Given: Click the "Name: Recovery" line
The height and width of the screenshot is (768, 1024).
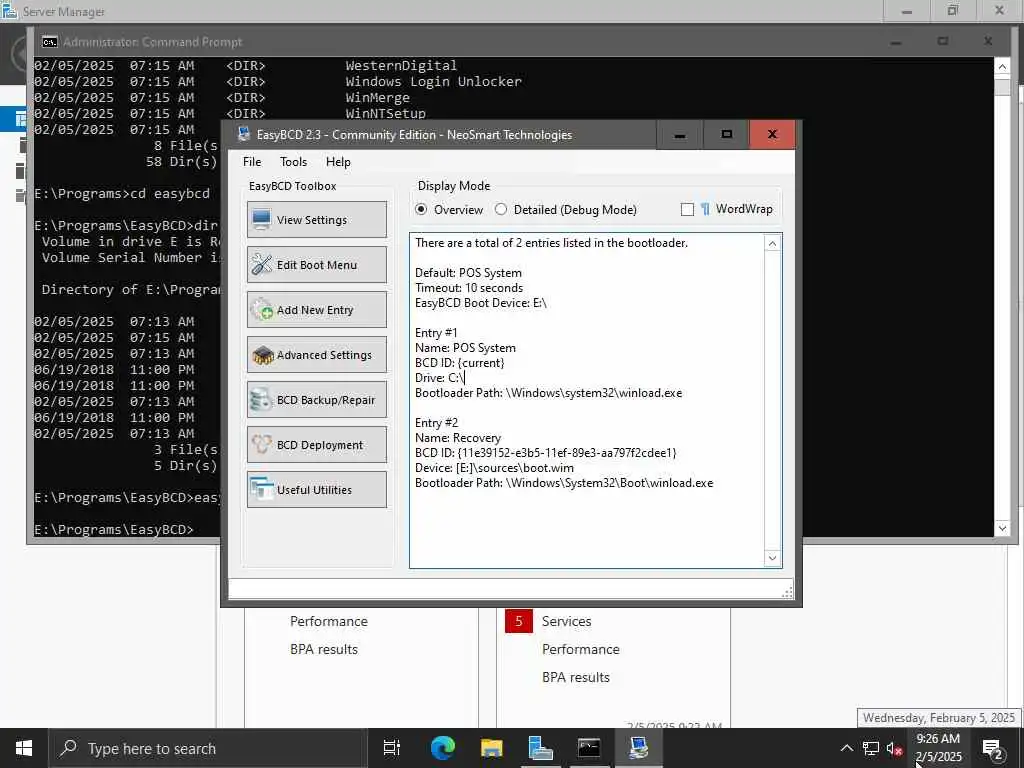Looking at the screenshot, I should pos(458,438).
